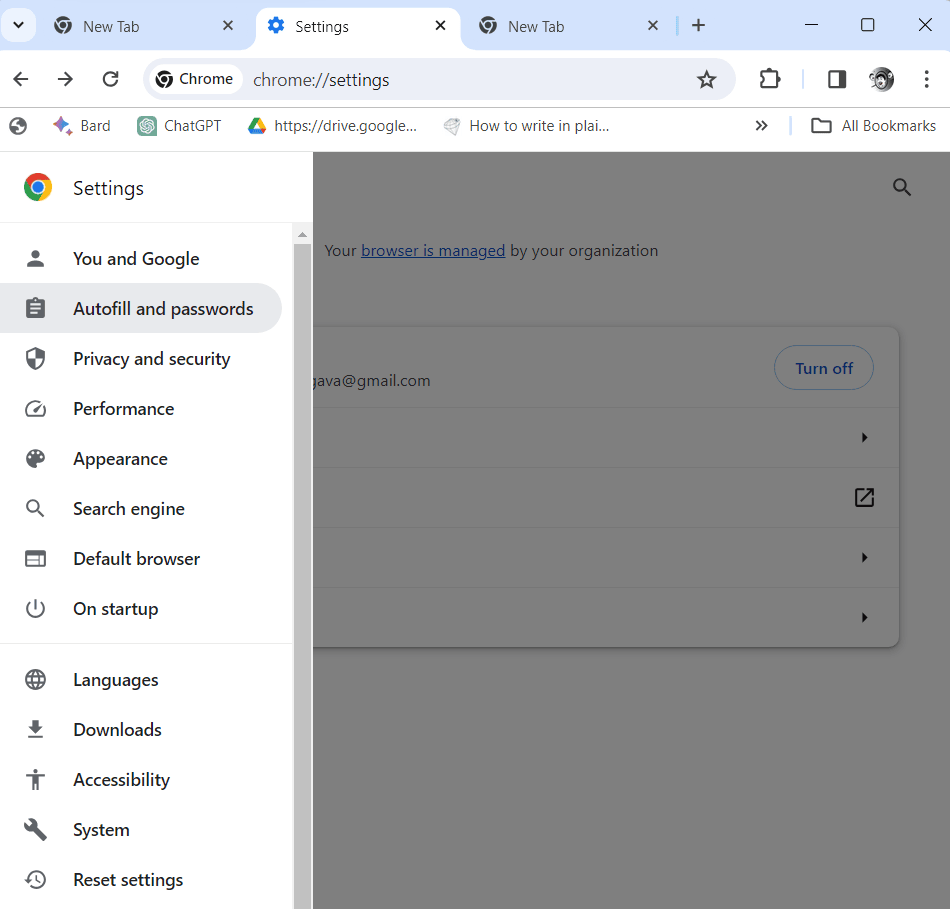Expand the bottom settings row chevron
950x909 pixels.
click(x=864, y=617)
